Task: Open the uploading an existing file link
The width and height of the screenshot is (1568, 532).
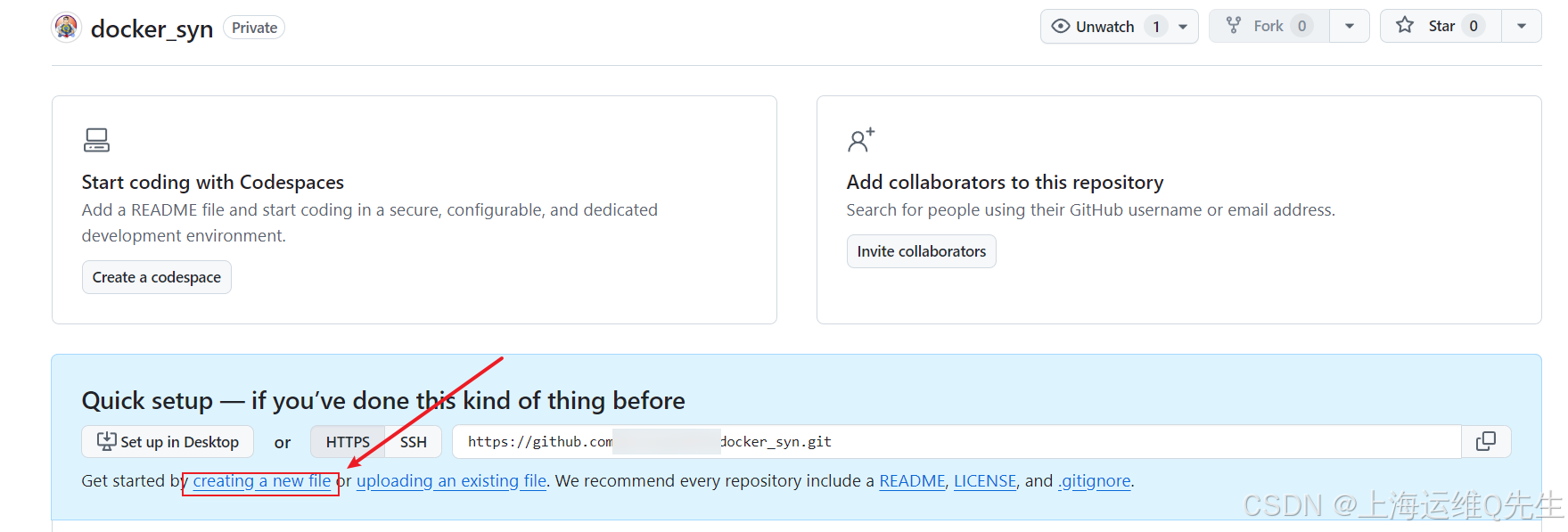Action: pos(452,481)
